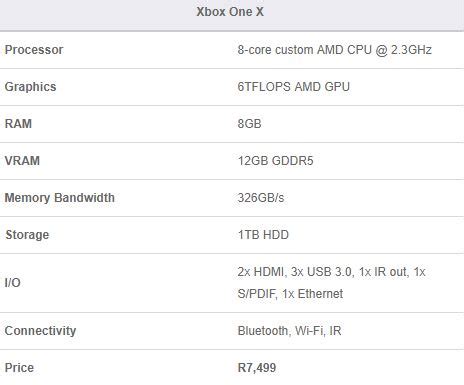This screenshot has height=385, width=464.
Task: Click the 8-core custom AMD CPU value
Action: click(335, 50)
